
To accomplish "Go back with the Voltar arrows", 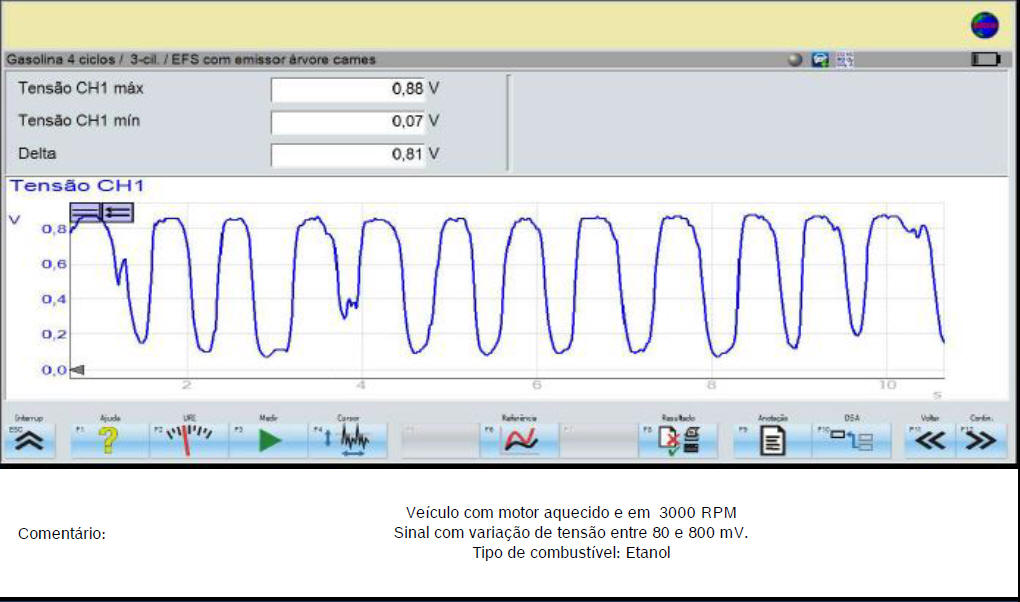I will pyautogui.click(x=930, y=440).
